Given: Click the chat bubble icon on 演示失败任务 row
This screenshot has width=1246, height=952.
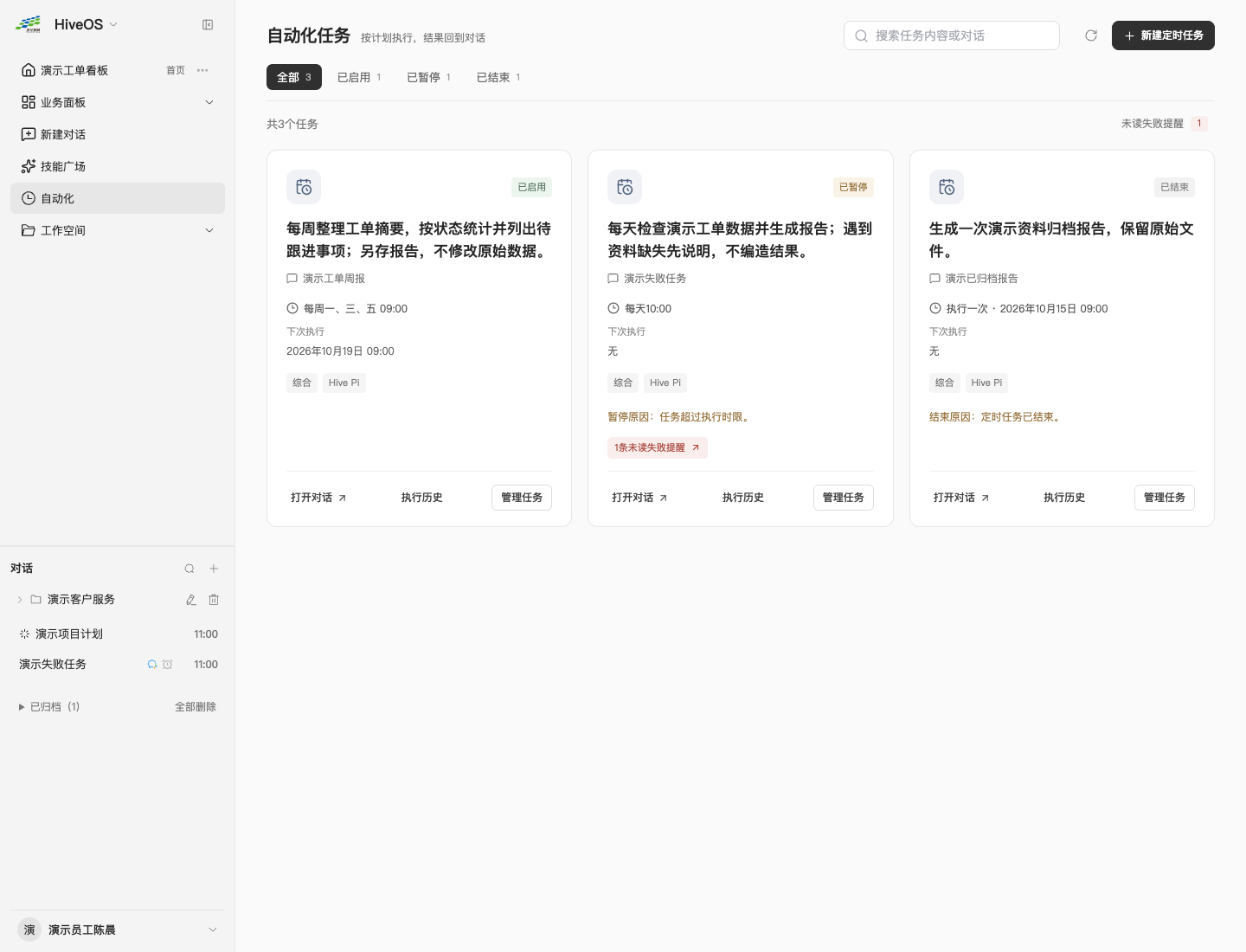Looking at the screenshot, I should (x=152, y=665).
